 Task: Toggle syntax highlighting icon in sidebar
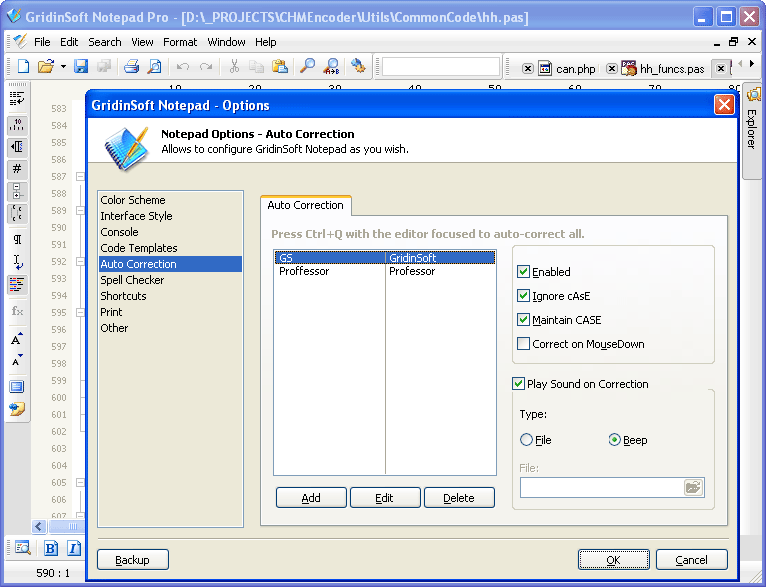point(17,284)
